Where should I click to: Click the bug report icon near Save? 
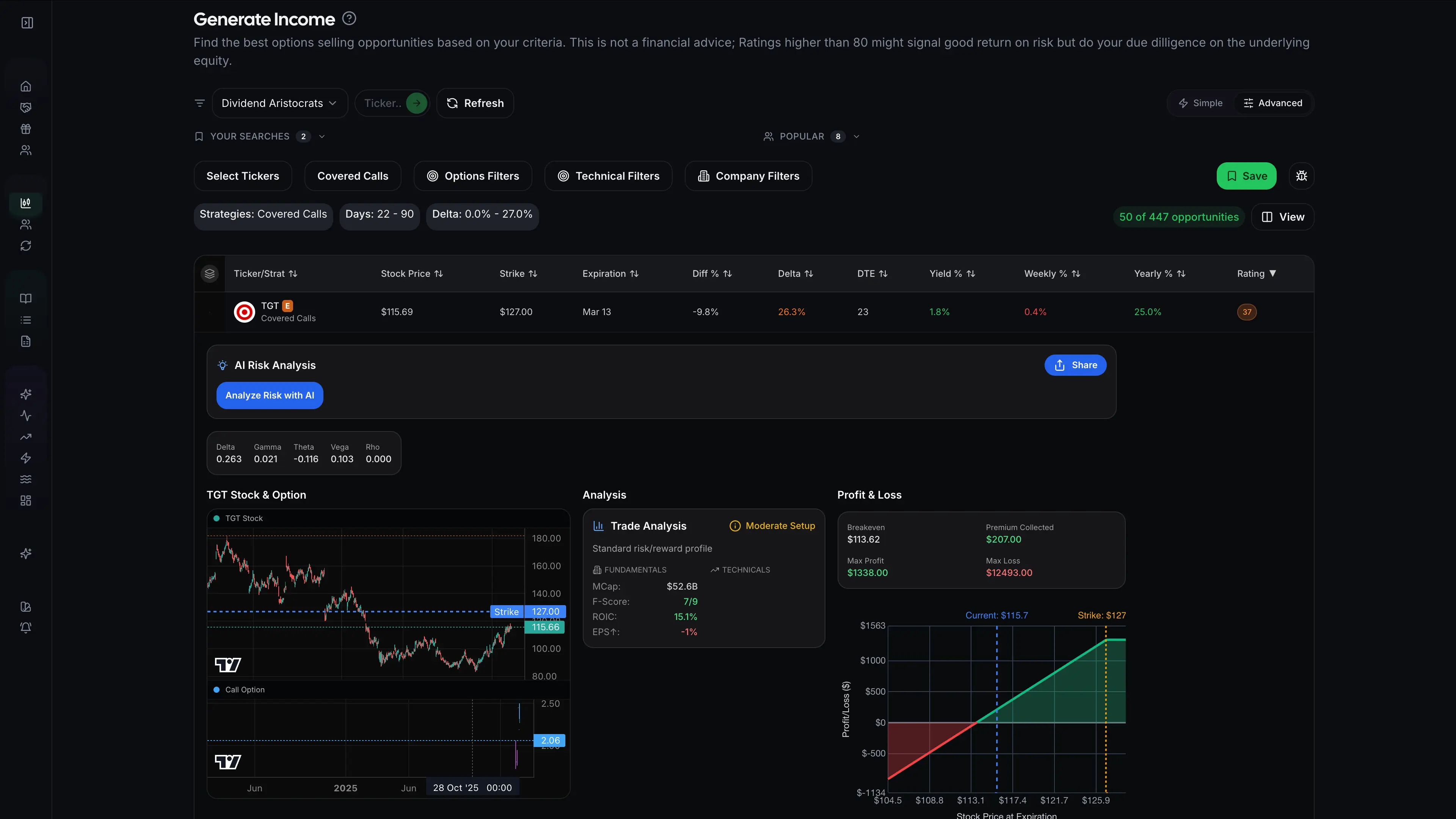coord(1301,176)
